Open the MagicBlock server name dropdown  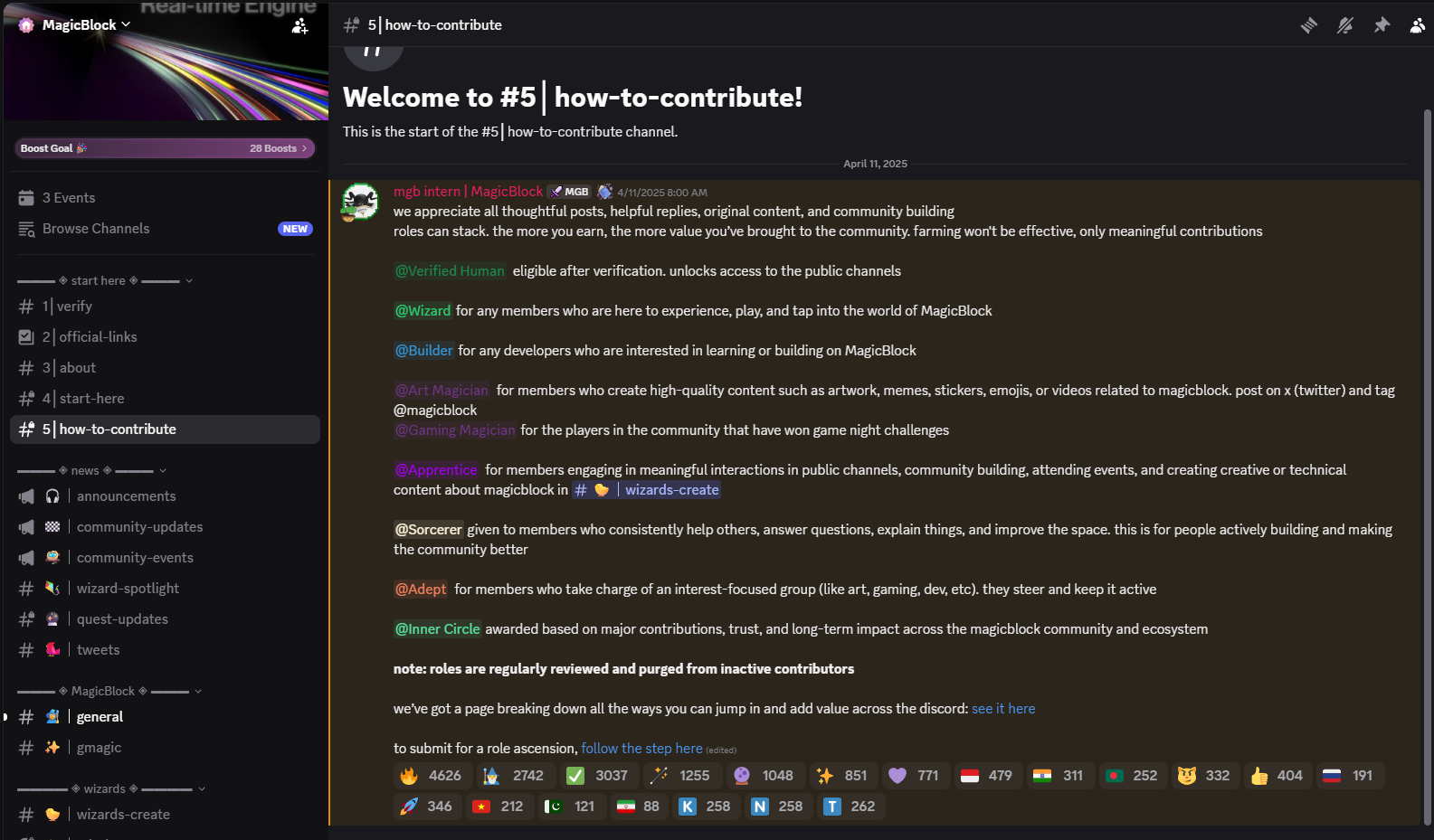point(86,25)
